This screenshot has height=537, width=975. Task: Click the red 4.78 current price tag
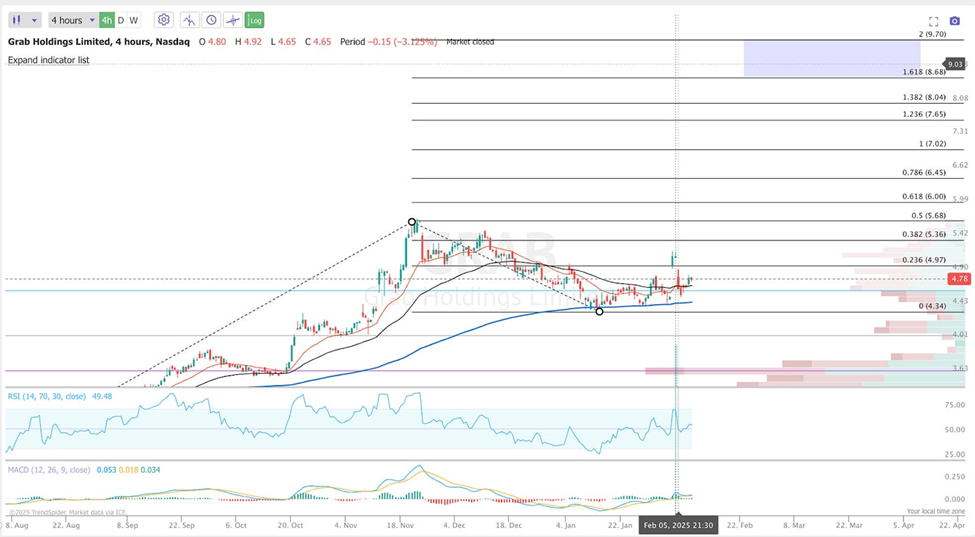pyautogui.click(x=959, y=279)
